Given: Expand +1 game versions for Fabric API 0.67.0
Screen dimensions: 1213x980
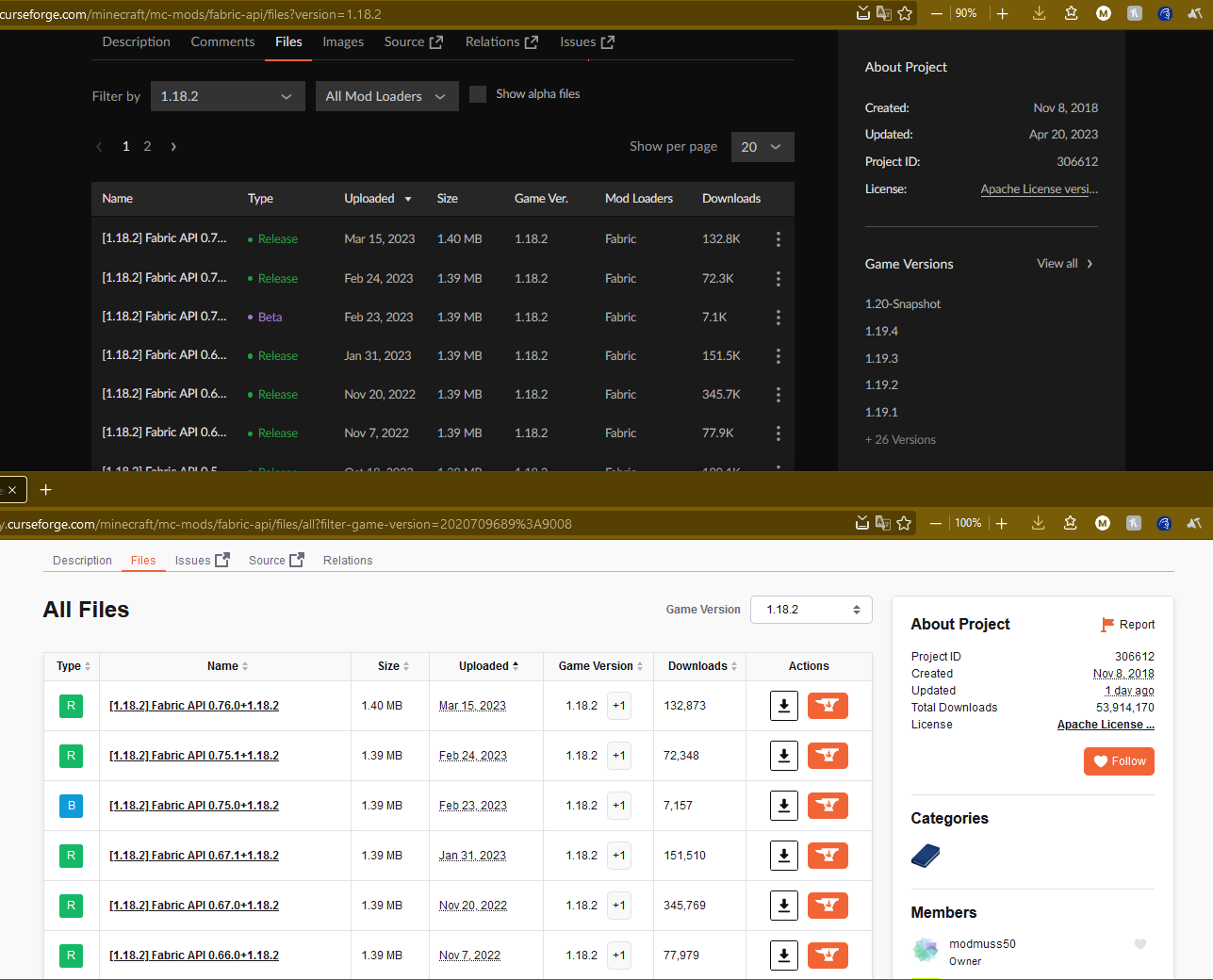Looking at the screenshot, I should coord(618,906).
